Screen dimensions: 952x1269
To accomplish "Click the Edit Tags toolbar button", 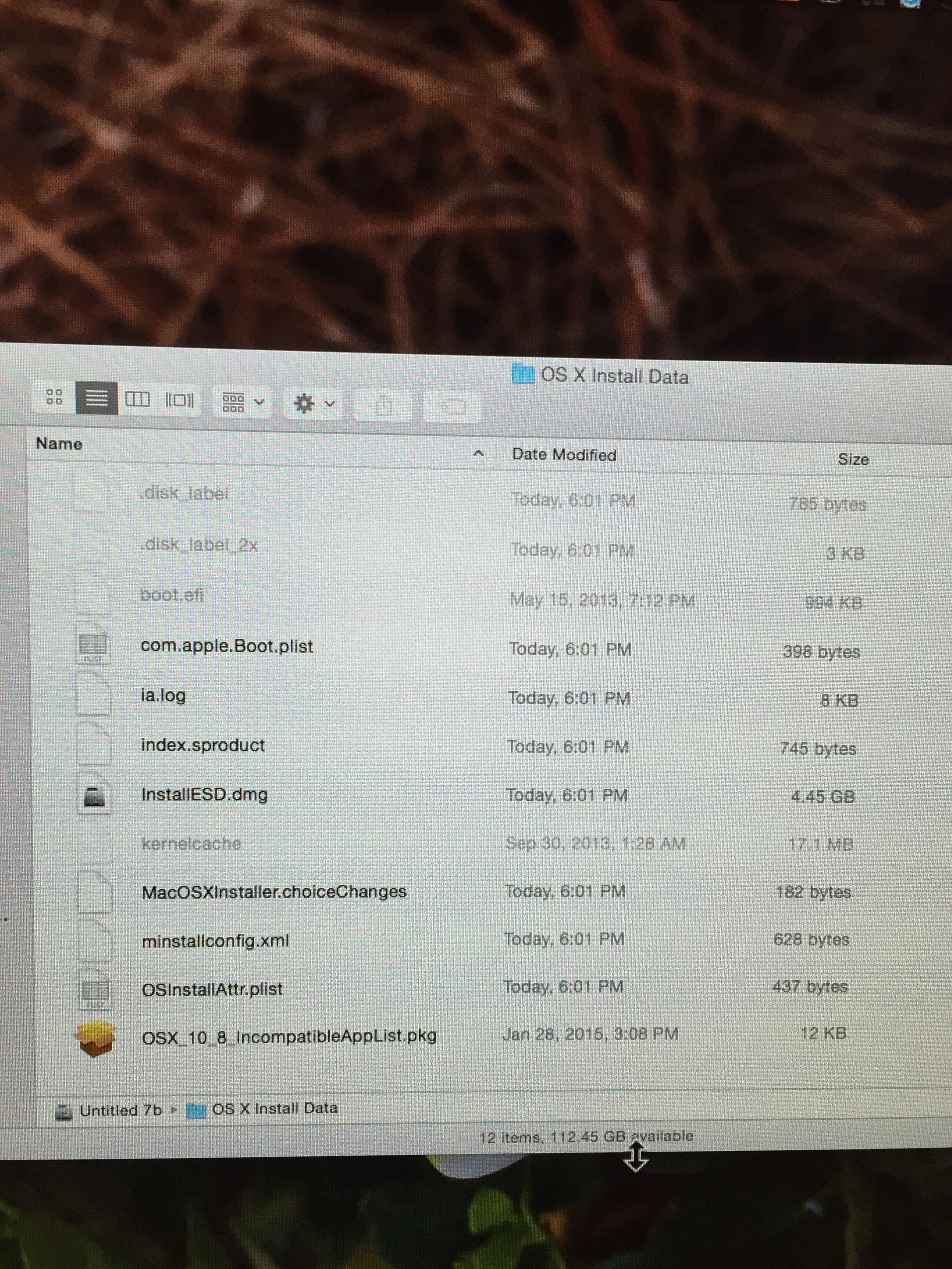I will tap(453, 407).
